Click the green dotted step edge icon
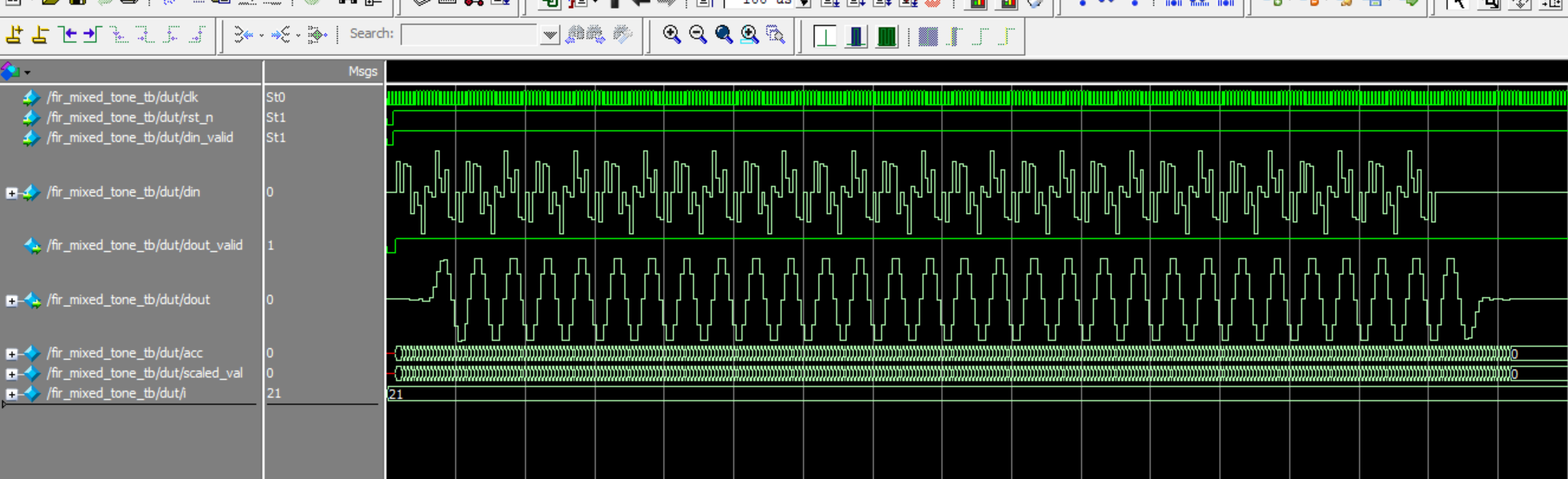Viewport: 1568px width, 479px height. [980, 36]
